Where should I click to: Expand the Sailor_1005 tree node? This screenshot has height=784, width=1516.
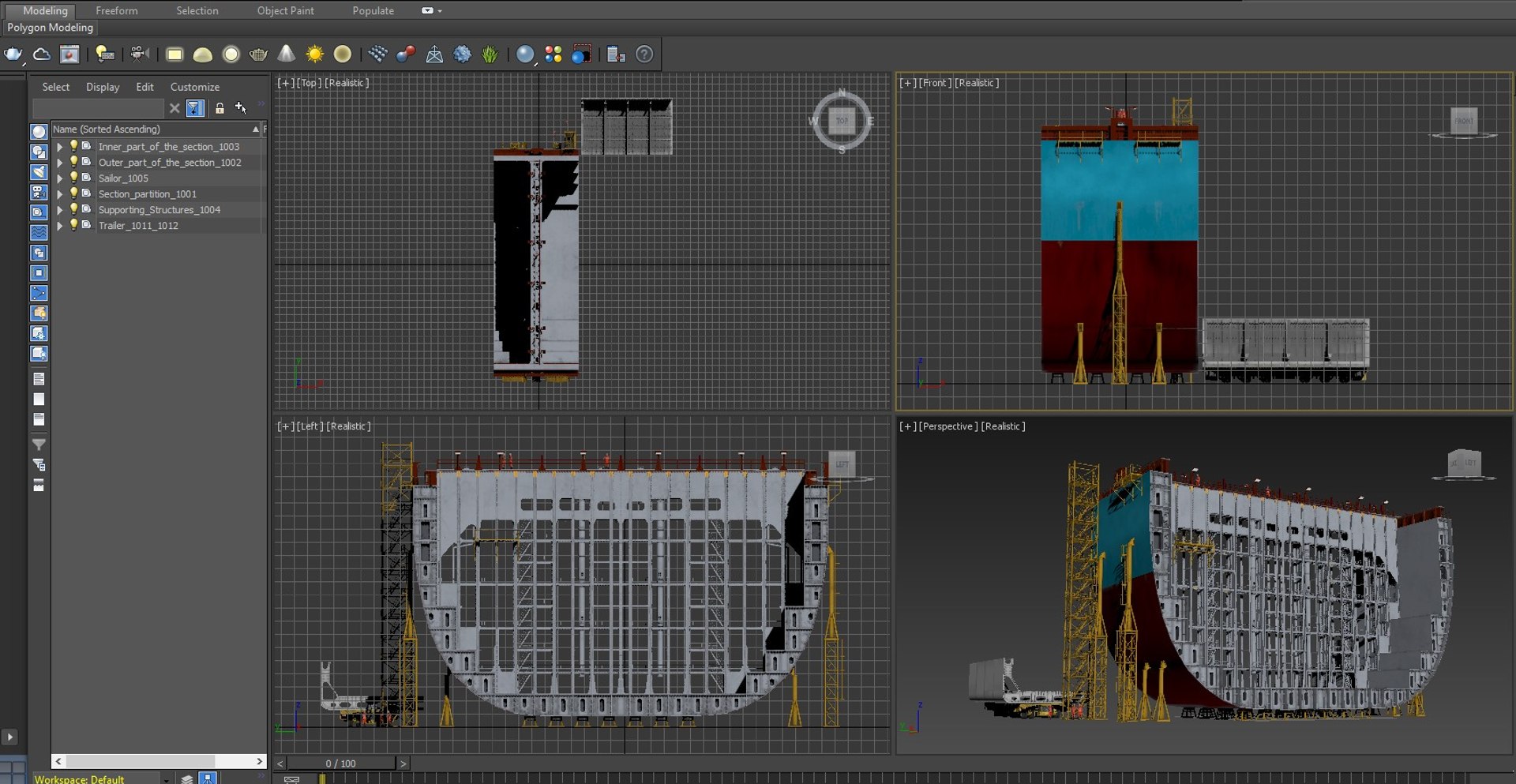tap(59, 178)
